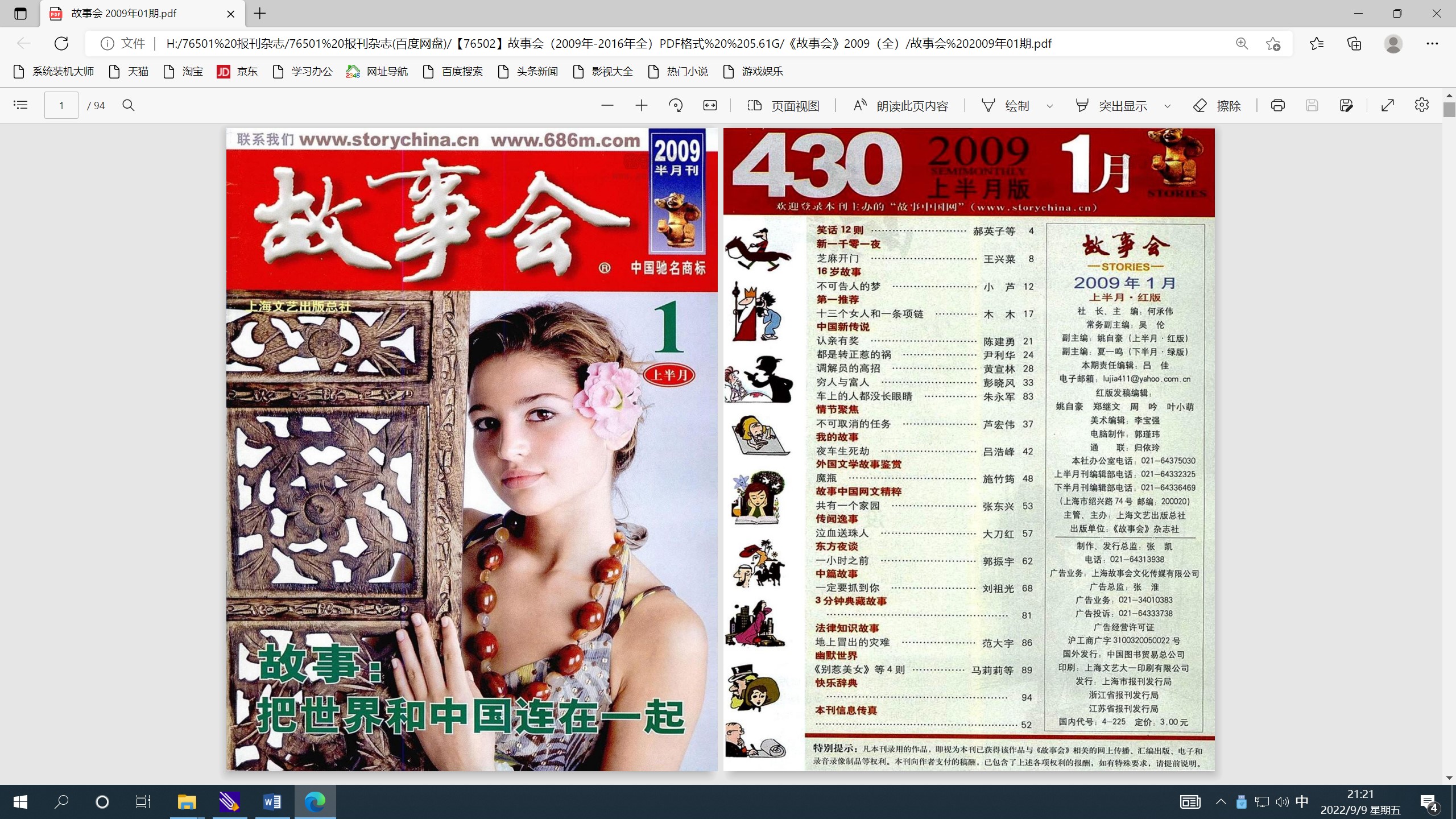Switch the 中 input method indicator
Viewport: 1456px width, 819px height.
pyautogui.click(x=1302, y=802)
